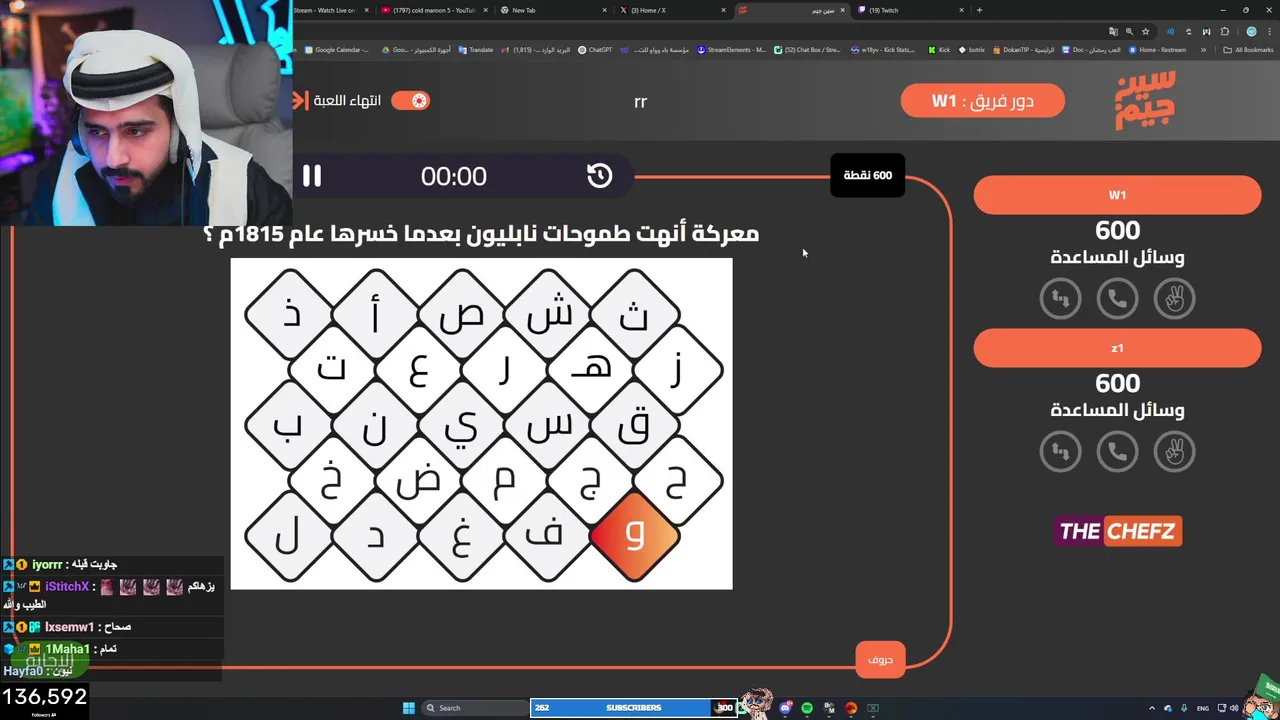Reset the countdown timer with the rewind icon

[x=599, y=176]
